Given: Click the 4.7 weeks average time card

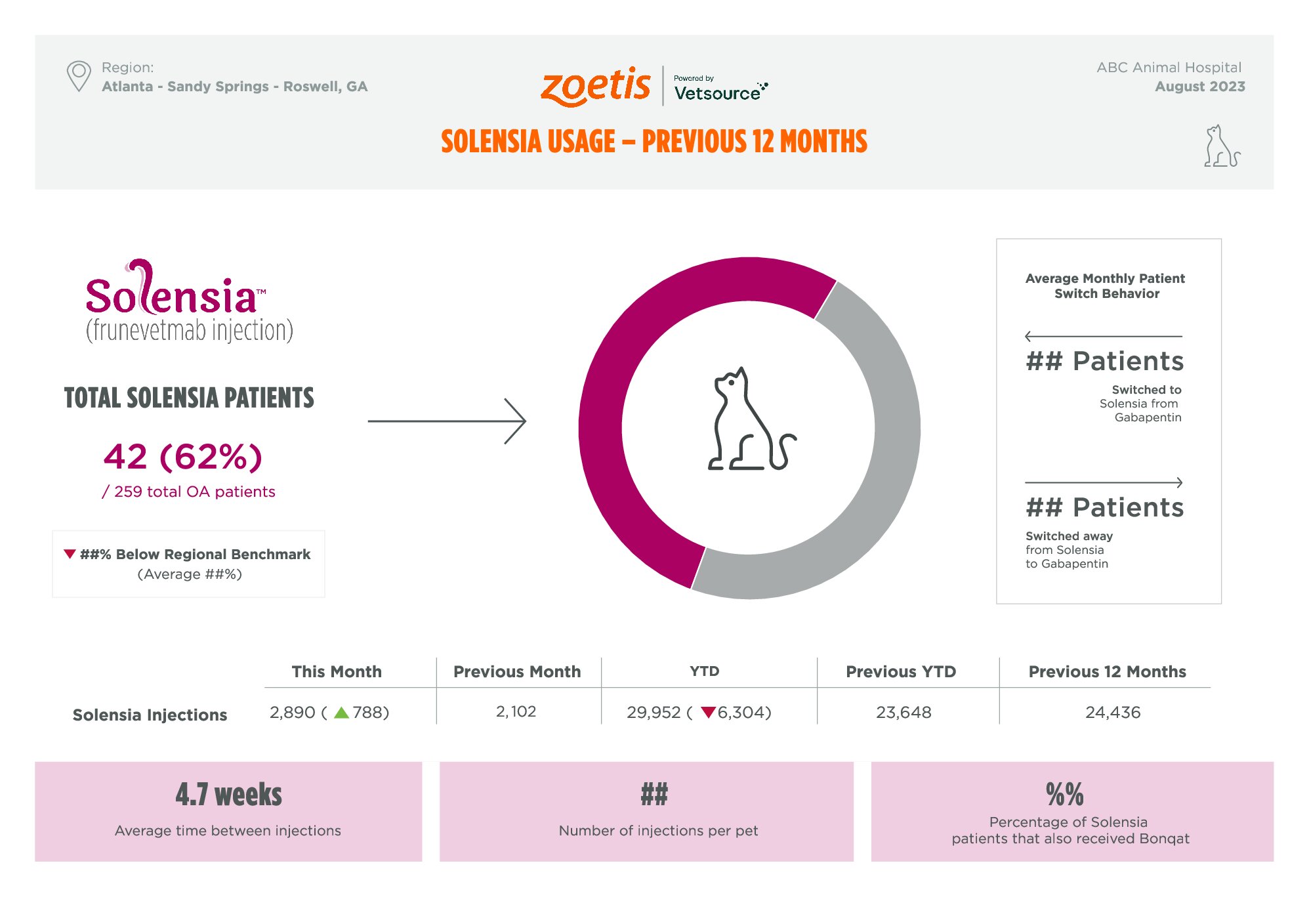Looking at the screenshot, I should click(x=228, y=812).
